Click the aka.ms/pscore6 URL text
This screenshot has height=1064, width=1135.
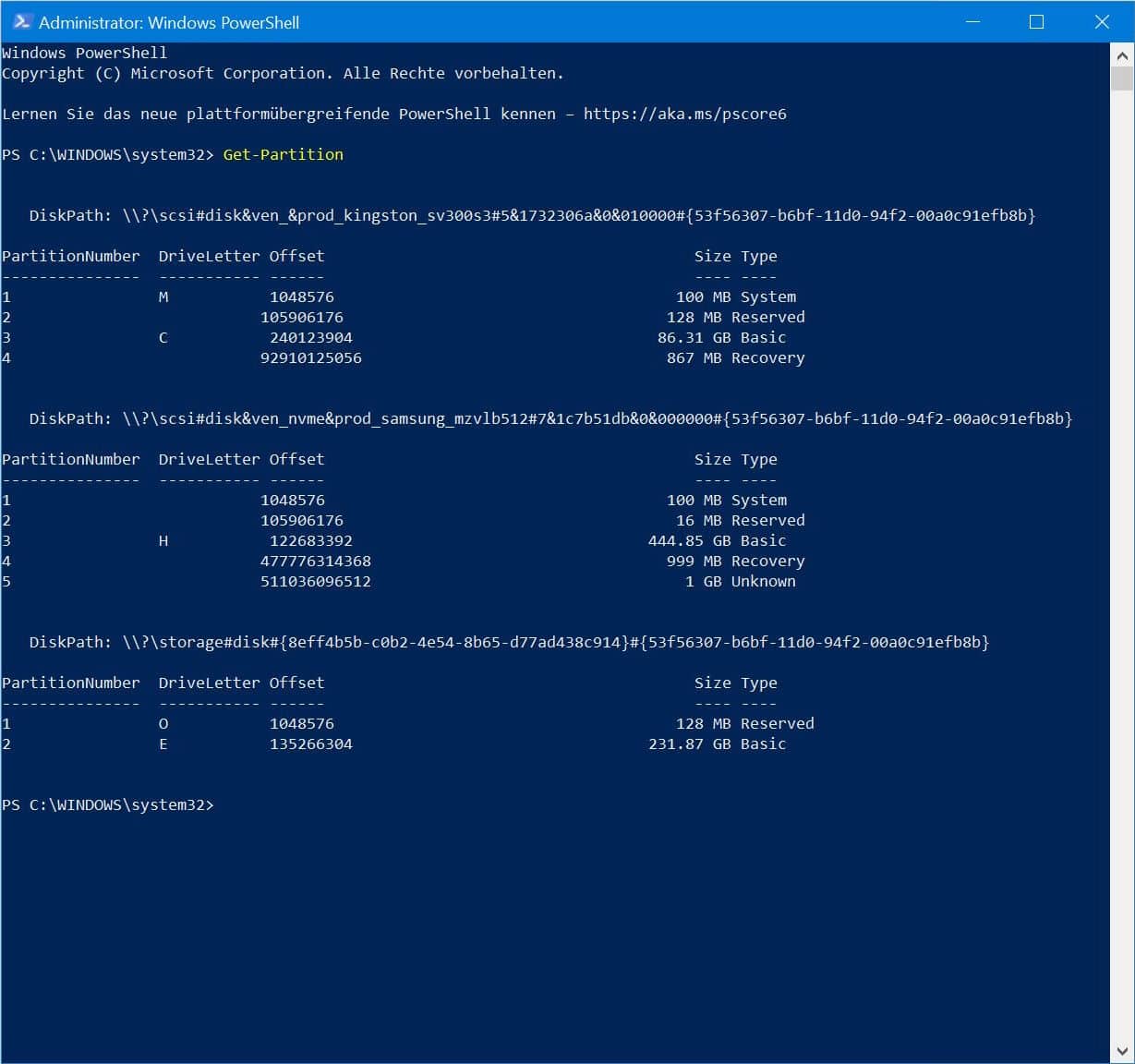(684, 114)
